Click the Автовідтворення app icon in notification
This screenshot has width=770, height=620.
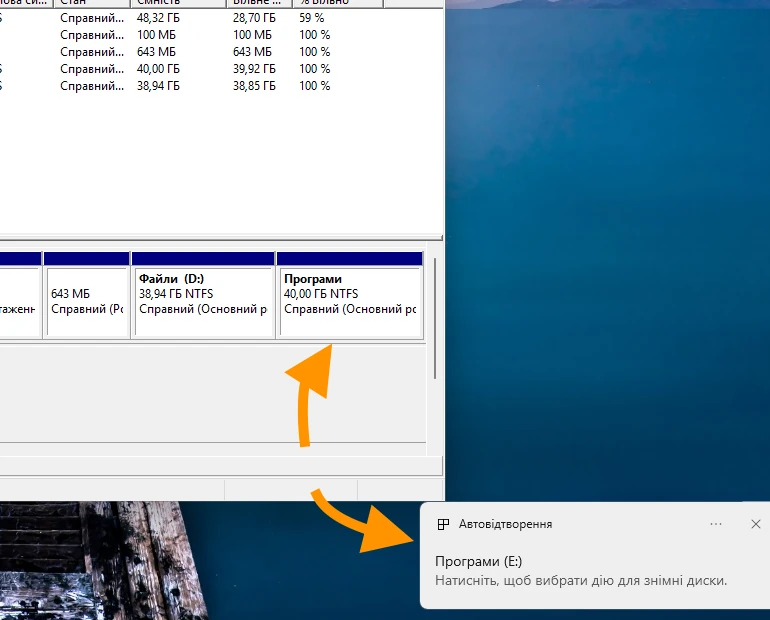(x=443, y=524)
